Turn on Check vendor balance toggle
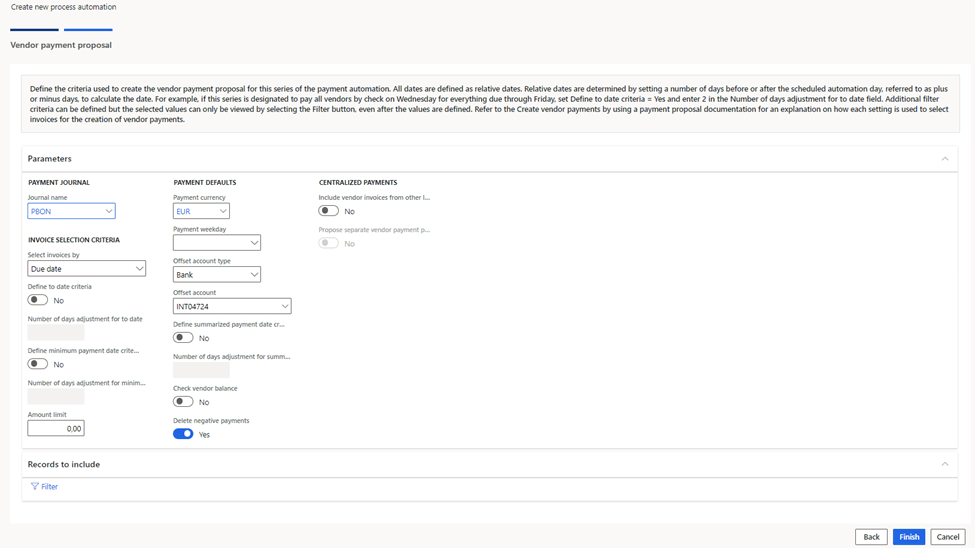 point(183,402)
